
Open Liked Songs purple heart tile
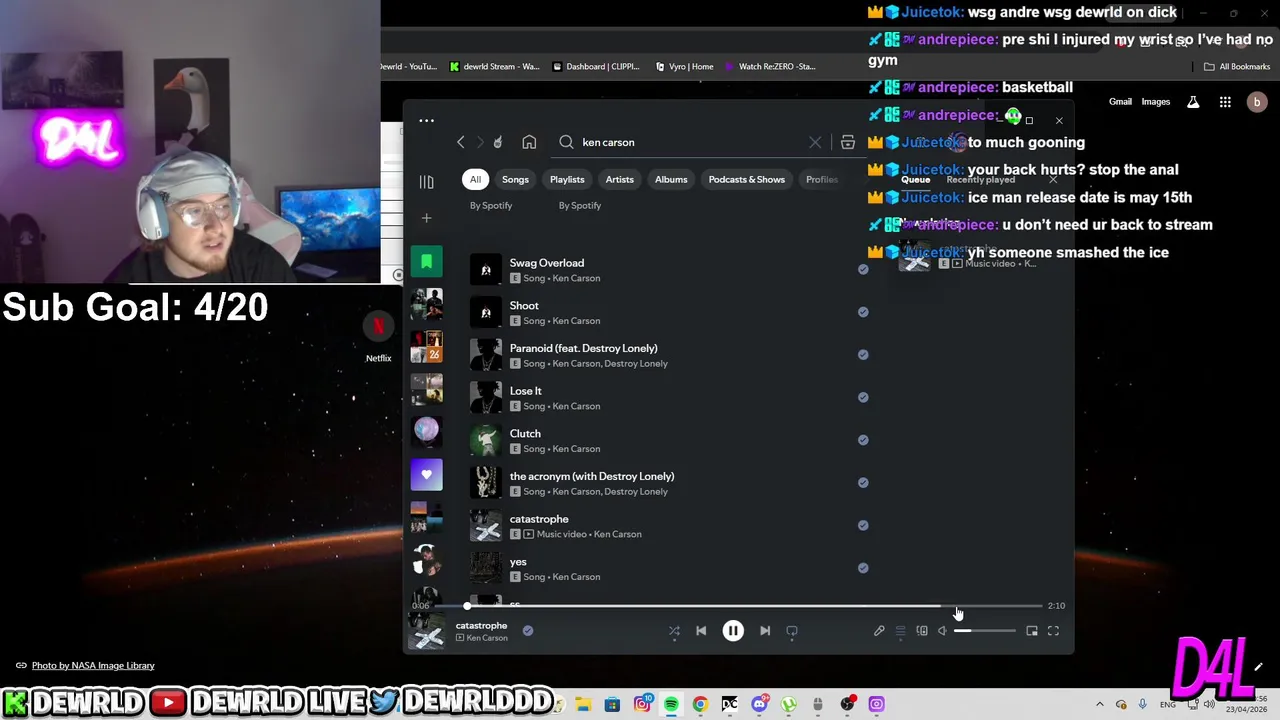(x=426, y=475)
